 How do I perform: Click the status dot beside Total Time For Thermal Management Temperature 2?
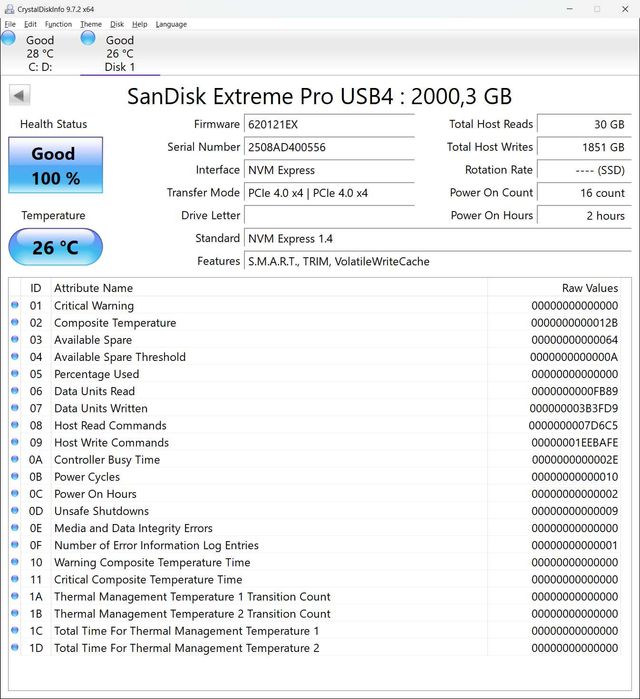tap(15, 647)
